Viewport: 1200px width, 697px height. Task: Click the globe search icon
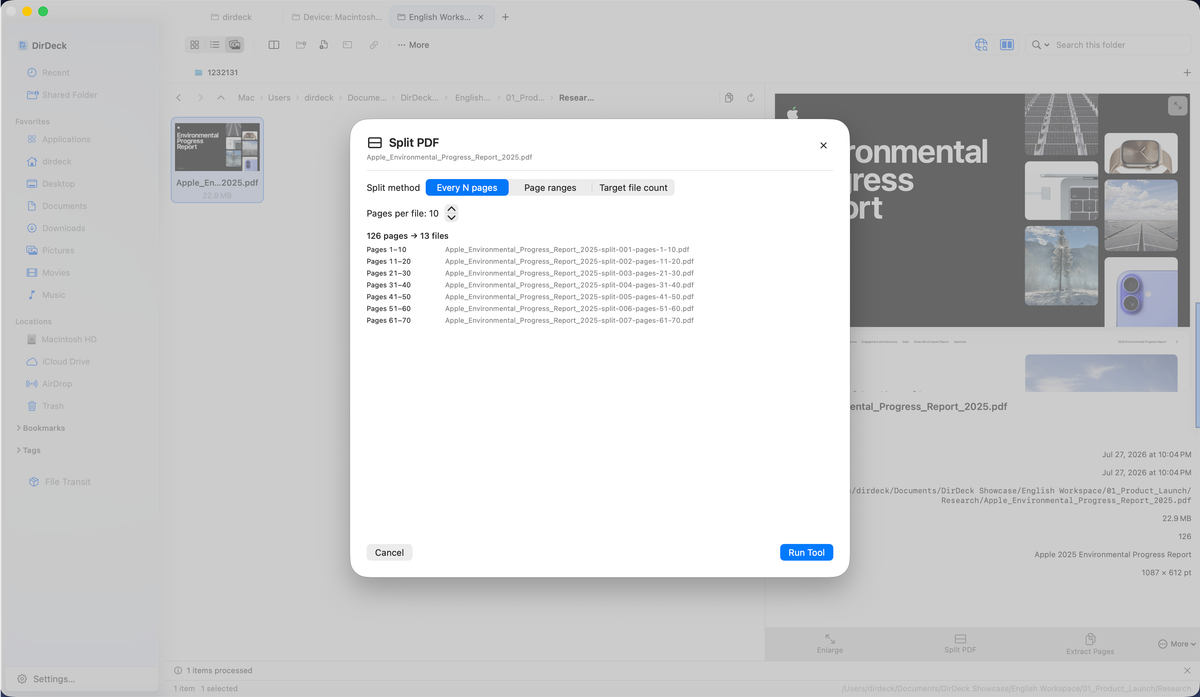(981, 45)
